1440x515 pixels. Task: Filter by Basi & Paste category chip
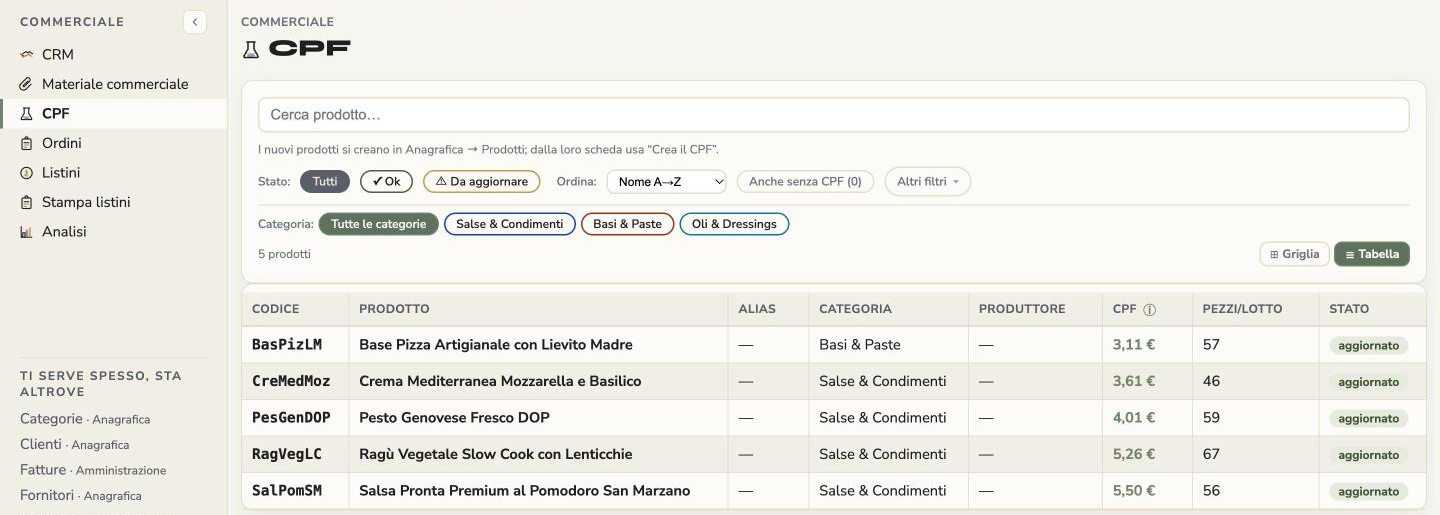628,224
